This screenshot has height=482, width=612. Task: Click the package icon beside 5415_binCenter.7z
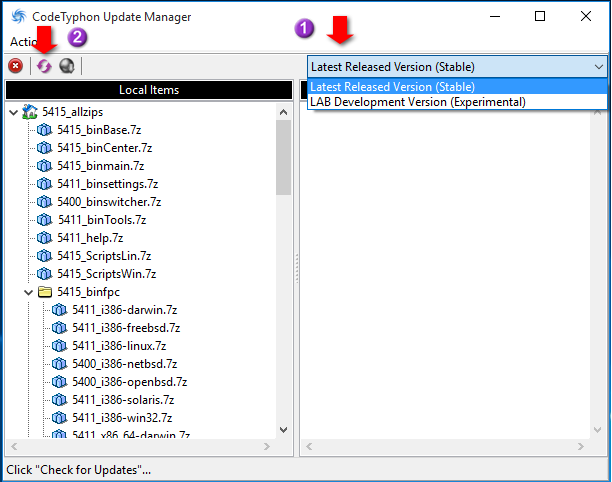click(44, 148)
